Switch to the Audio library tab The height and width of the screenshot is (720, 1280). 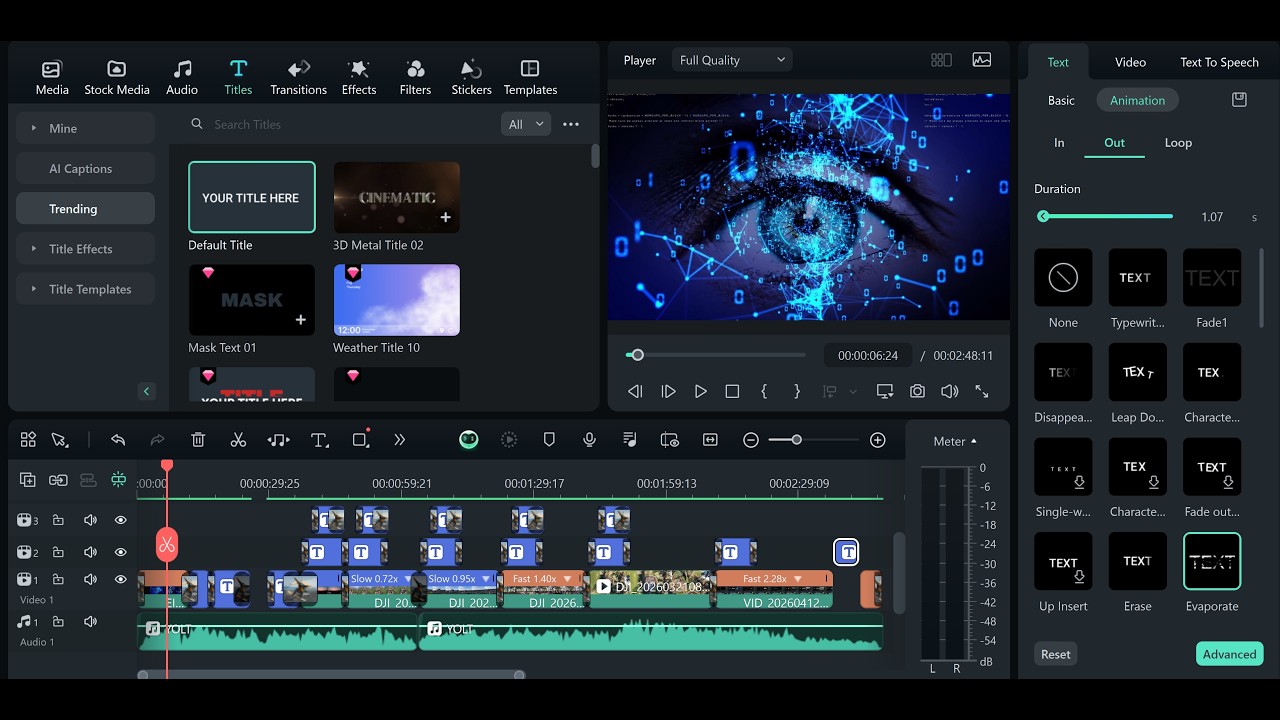pos(182,78)
